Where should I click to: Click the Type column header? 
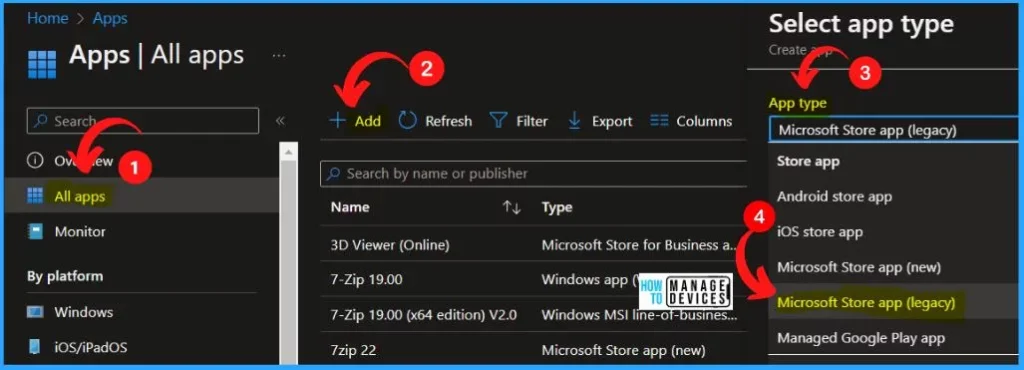(x=557, y=208)
